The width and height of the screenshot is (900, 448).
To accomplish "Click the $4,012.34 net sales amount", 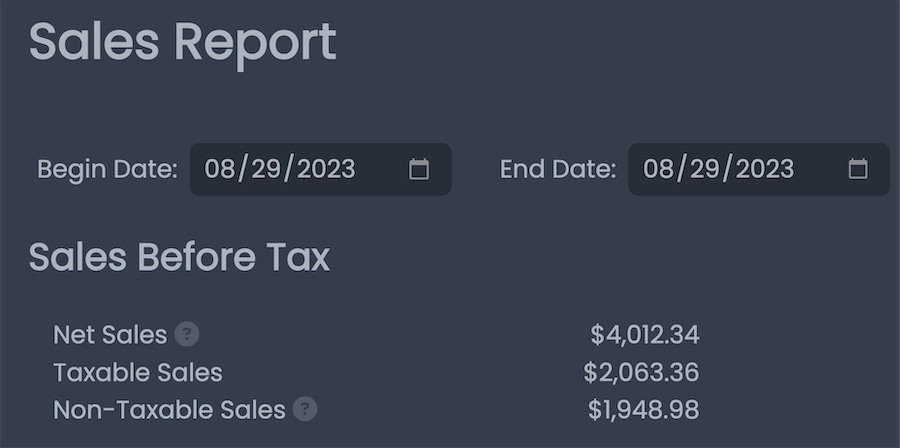I will [645, 335].
